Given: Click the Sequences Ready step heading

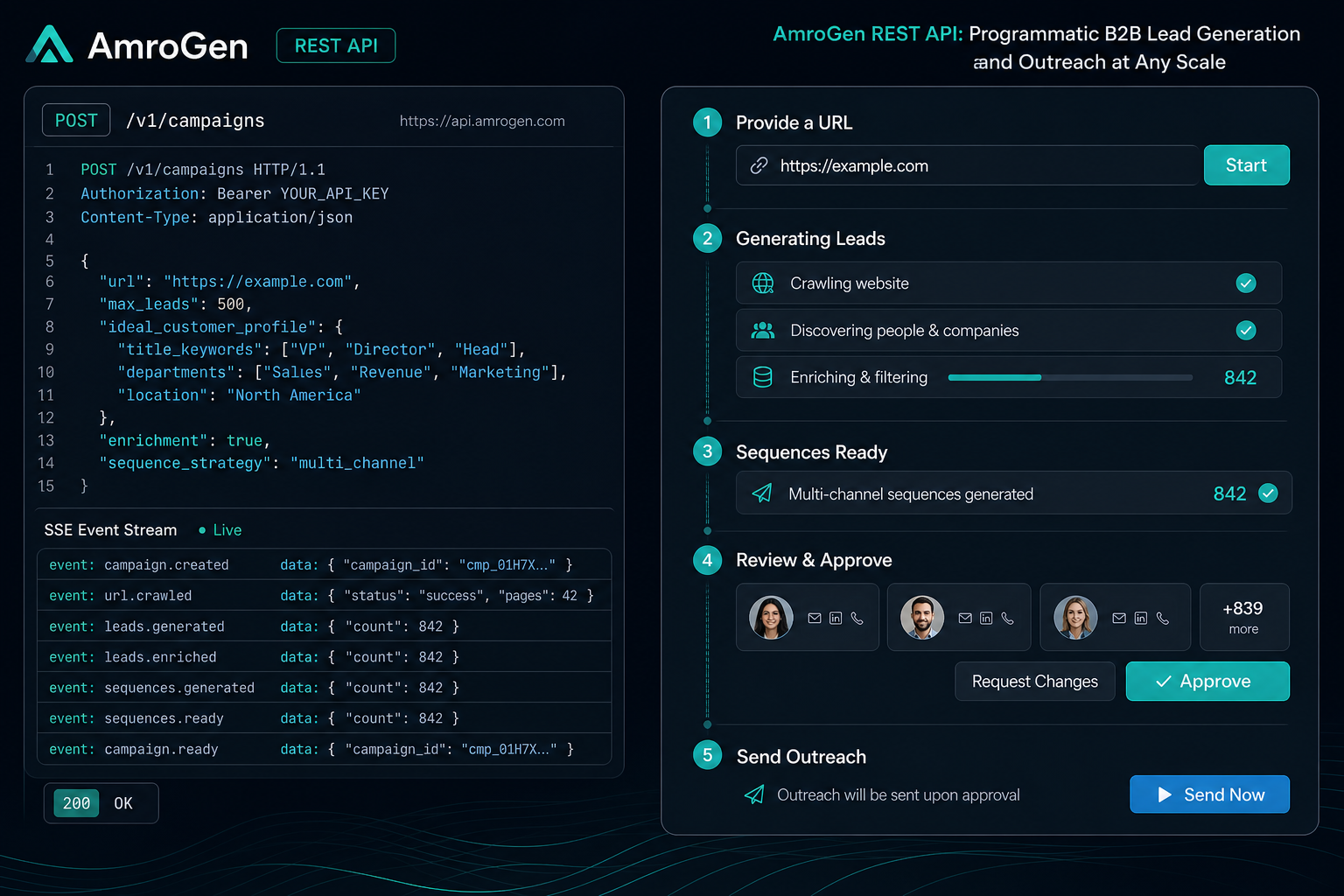Looking at the screenshot, I should [x=811, y=452].
